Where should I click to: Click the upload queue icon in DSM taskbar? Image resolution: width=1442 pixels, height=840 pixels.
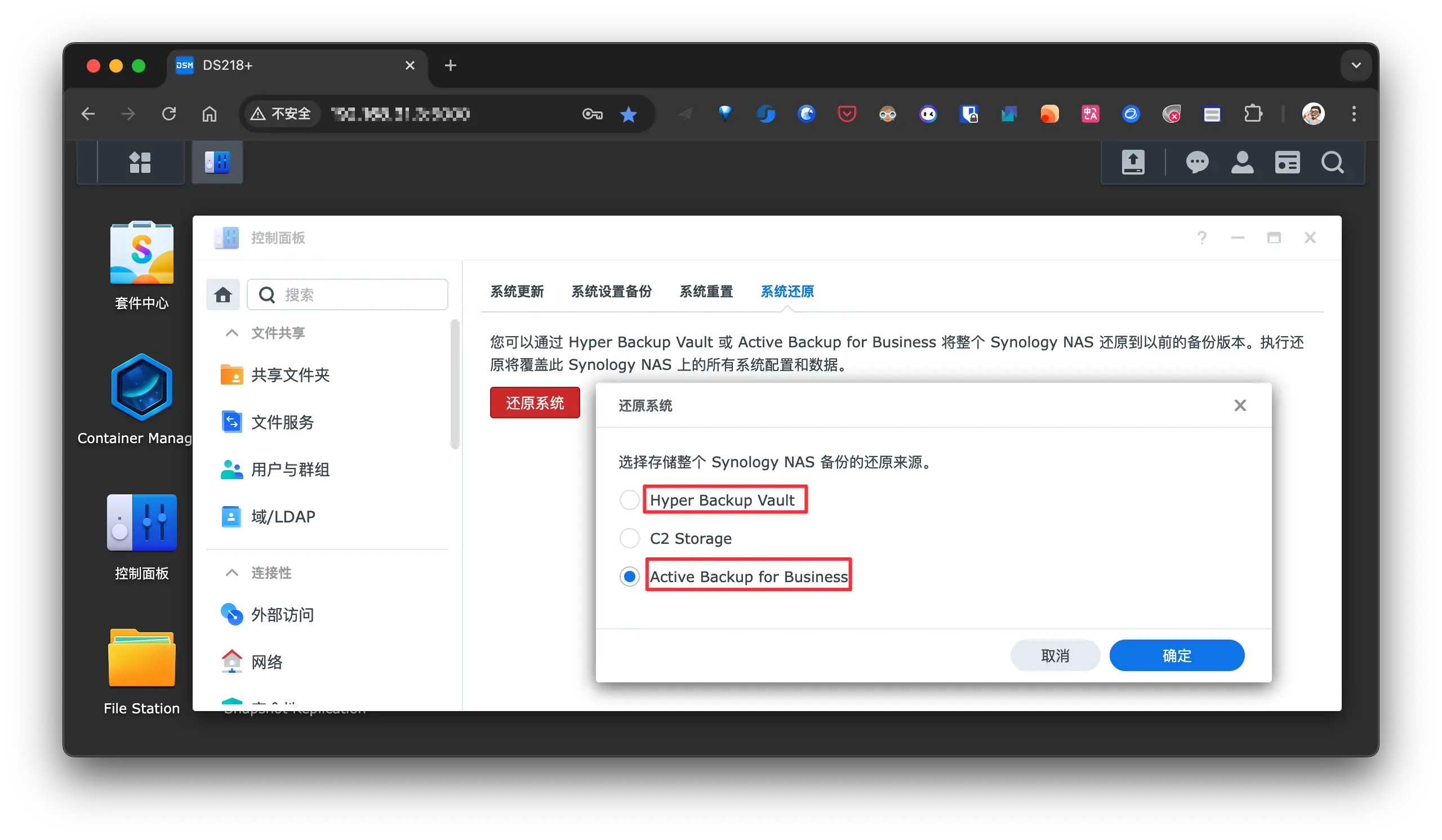(1133, 162)
